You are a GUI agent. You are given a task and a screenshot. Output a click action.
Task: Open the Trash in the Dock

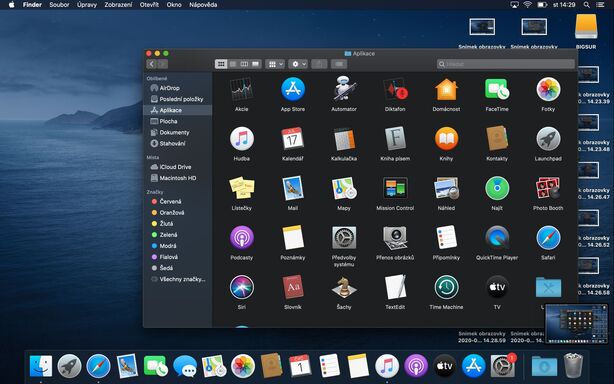click(x=573, y=365)
